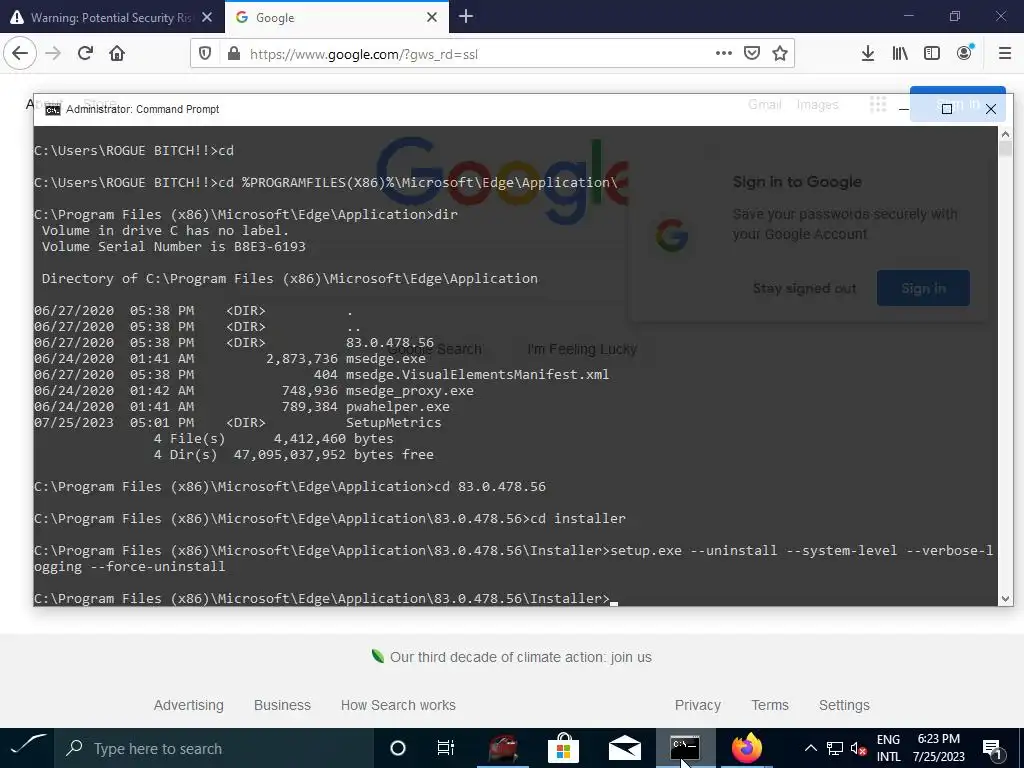The width and height of the screenshot is (1024, 768).
Task: Open taskbar clock and calendar
Action: tap(938, 748)
